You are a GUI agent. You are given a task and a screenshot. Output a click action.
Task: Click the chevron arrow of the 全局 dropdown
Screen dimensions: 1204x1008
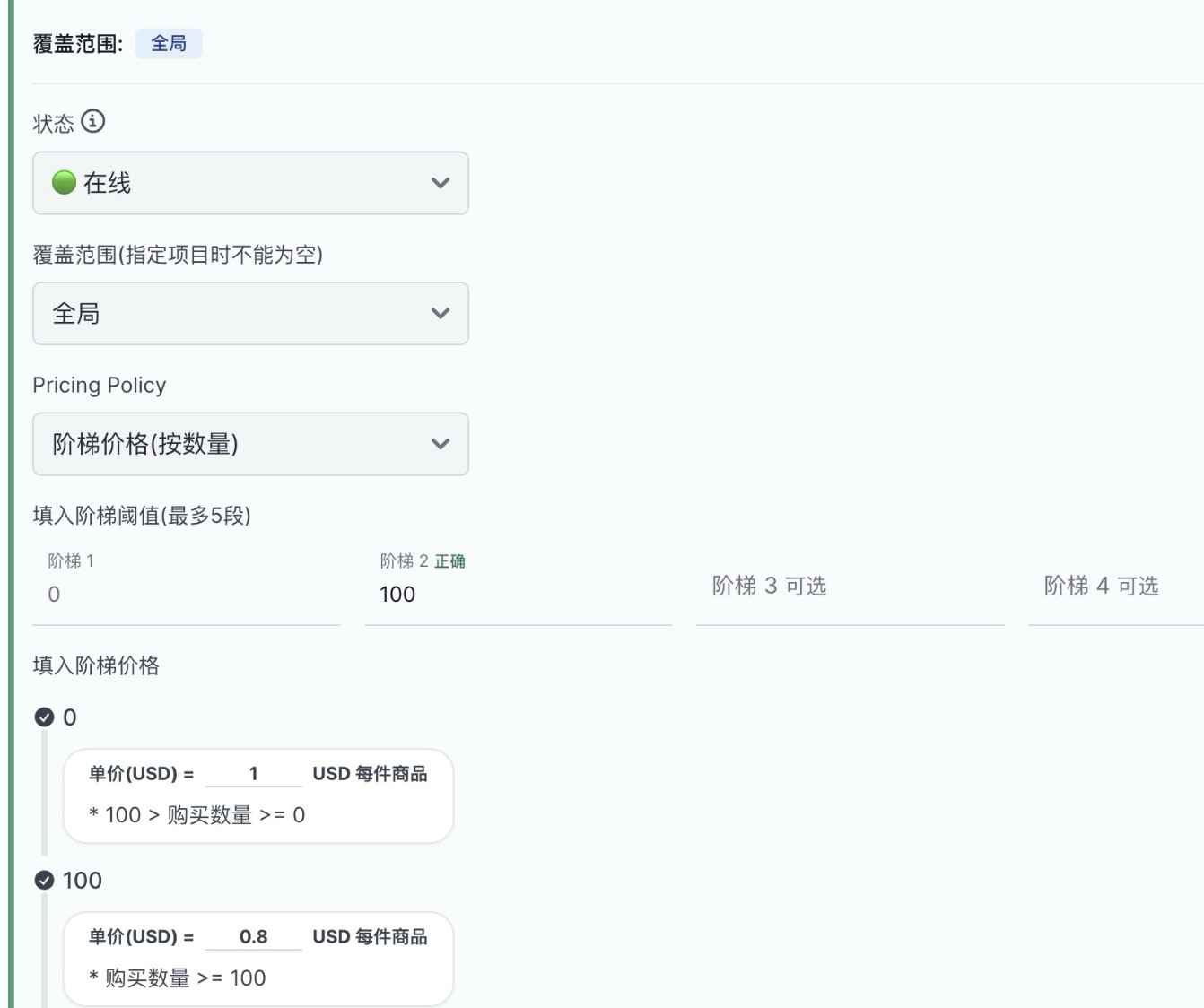click(441, 313)
